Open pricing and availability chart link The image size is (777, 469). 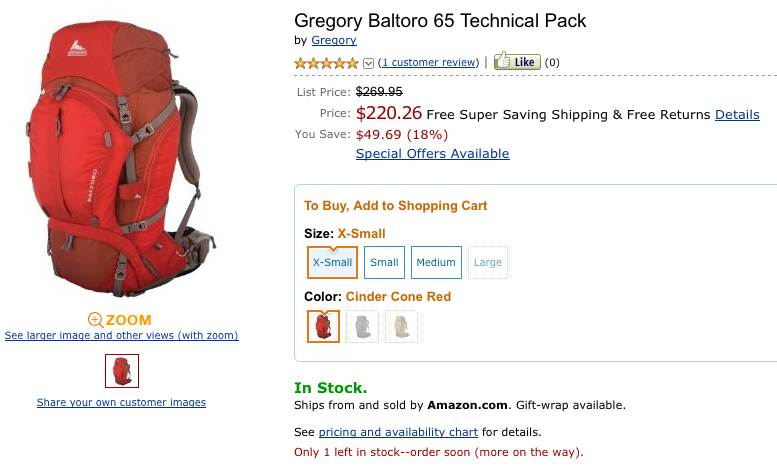pos(398,432)
